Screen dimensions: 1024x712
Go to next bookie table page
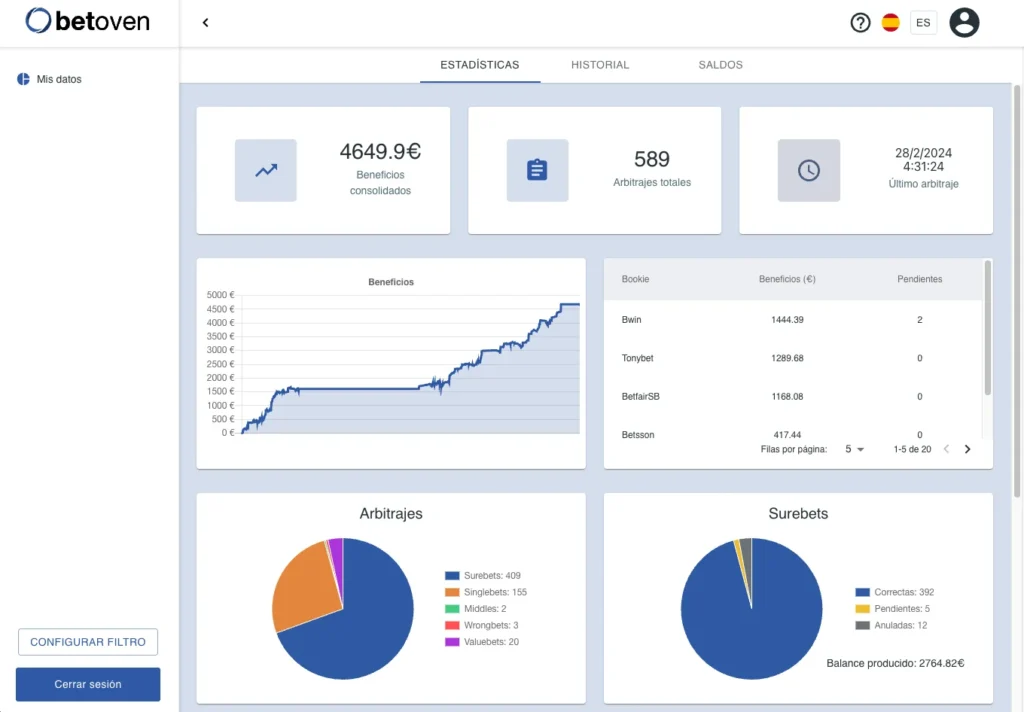point(967,450)
